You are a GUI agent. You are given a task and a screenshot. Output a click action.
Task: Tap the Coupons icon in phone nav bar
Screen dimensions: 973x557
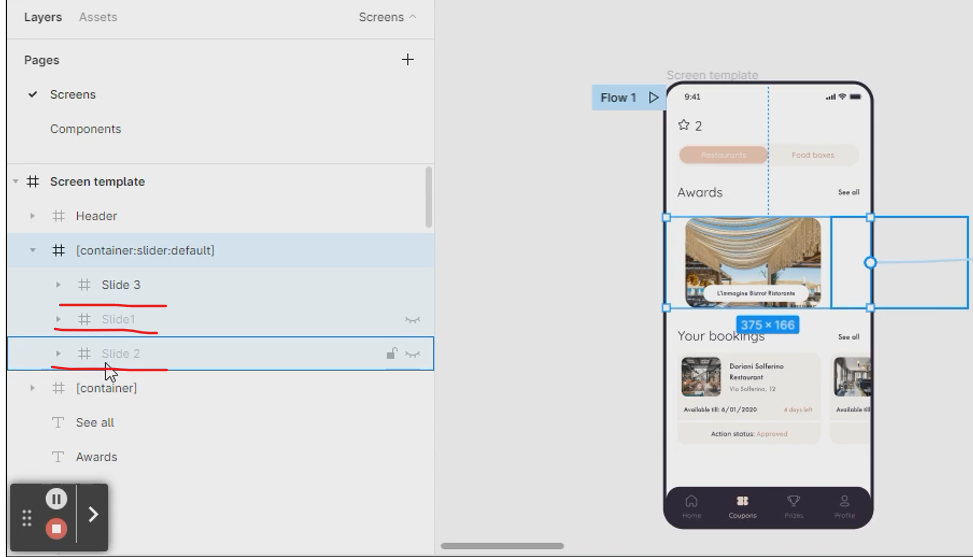tap(742, 501)
